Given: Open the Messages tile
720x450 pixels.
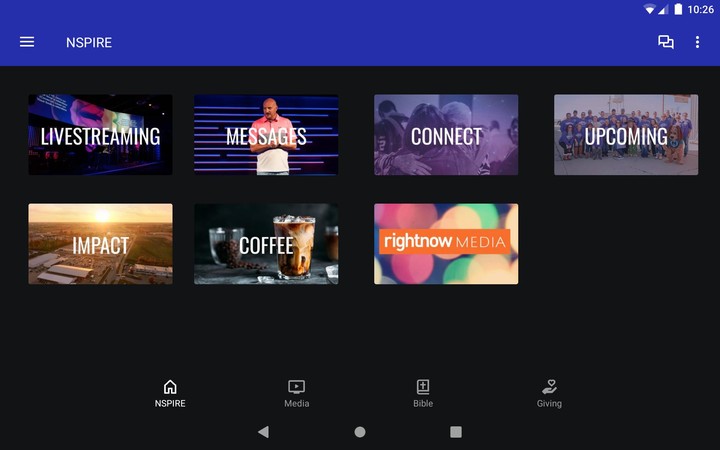Looking at the screenshot, I should (x=266, y=135).
